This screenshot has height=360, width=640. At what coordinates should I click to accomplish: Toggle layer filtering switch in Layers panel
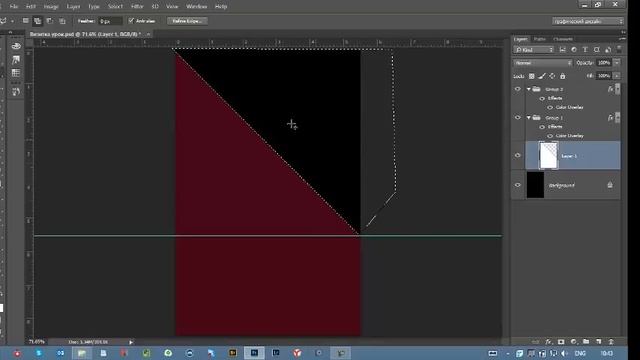point(619,49)
